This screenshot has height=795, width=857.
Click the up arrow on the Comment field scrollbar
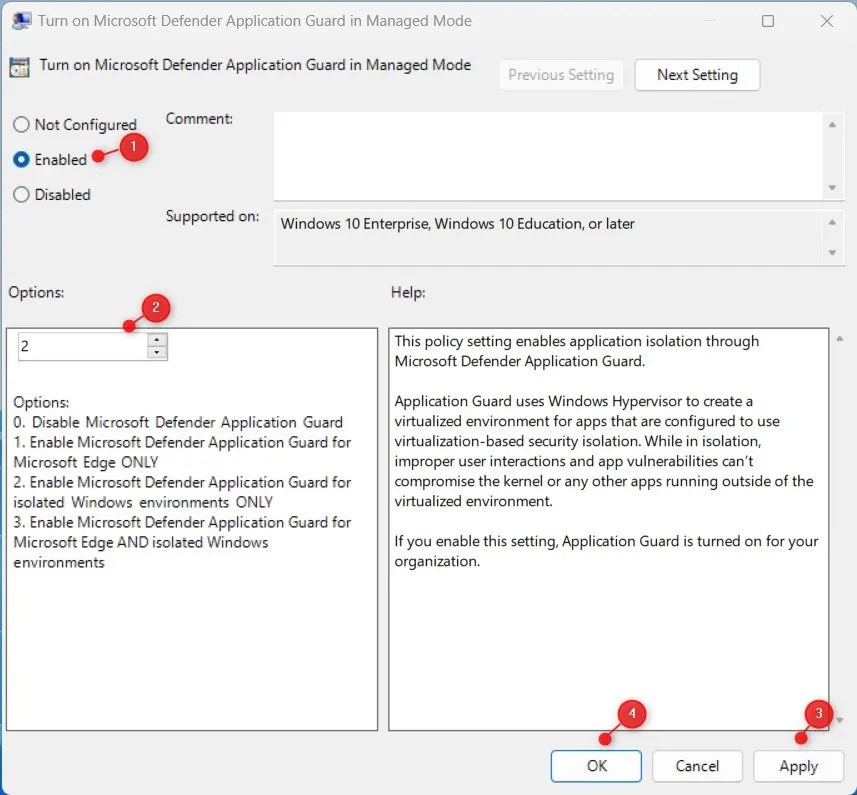pos(833,125)
